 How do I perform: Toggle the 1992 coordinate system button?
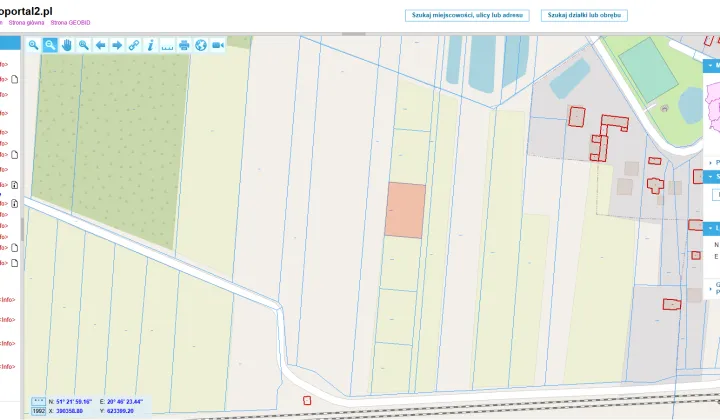39,411
